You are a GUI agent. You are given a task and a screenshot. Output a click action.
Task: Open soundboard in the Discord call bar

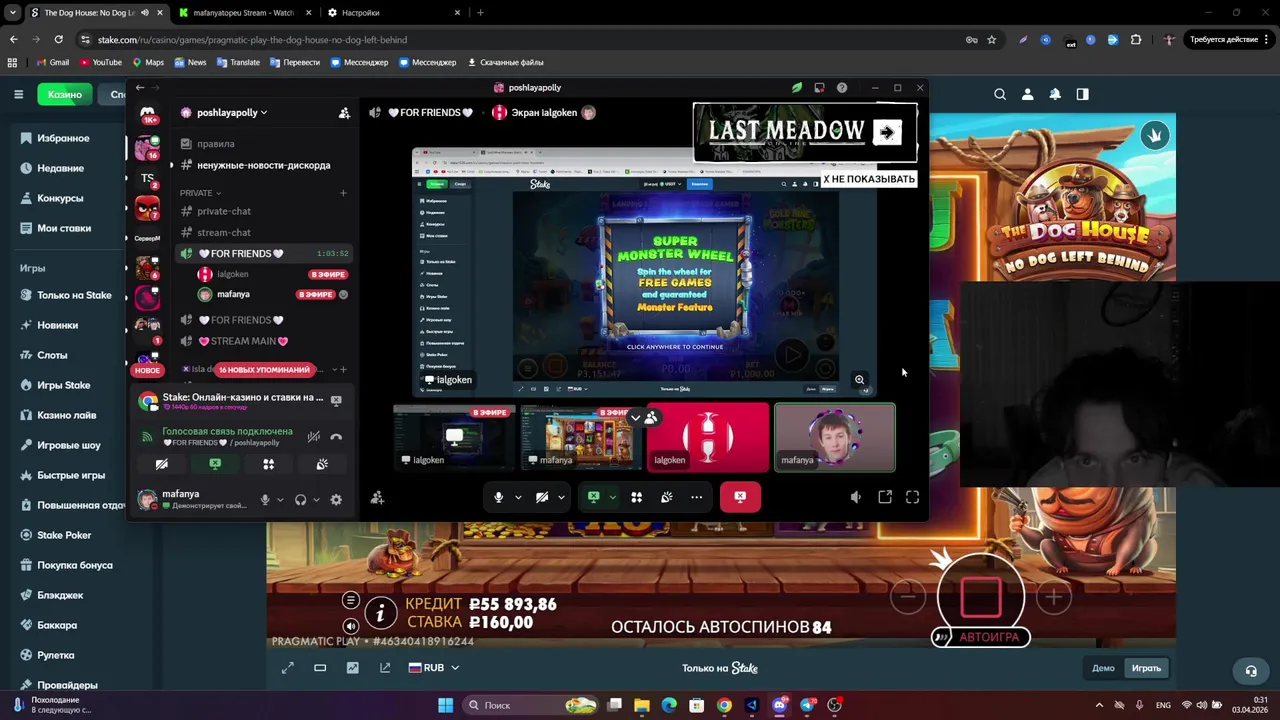[666, 497]
